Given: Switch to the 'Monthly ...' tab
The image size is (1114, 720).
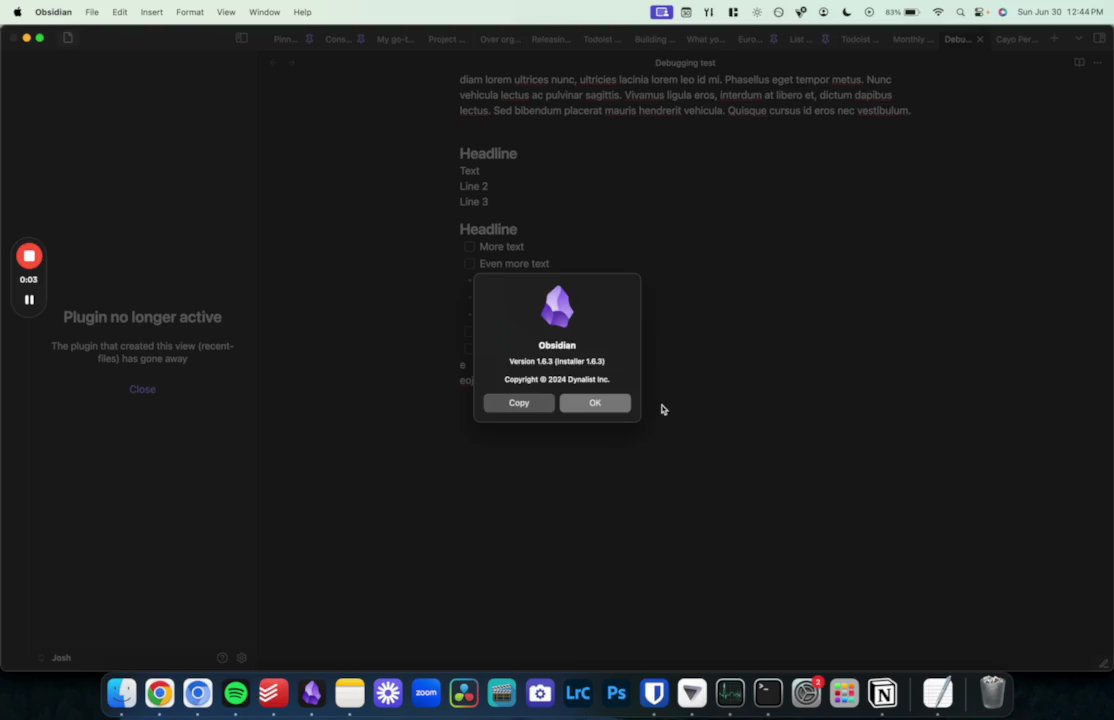Looking at the screenshot, I should (x=912, y=39).
